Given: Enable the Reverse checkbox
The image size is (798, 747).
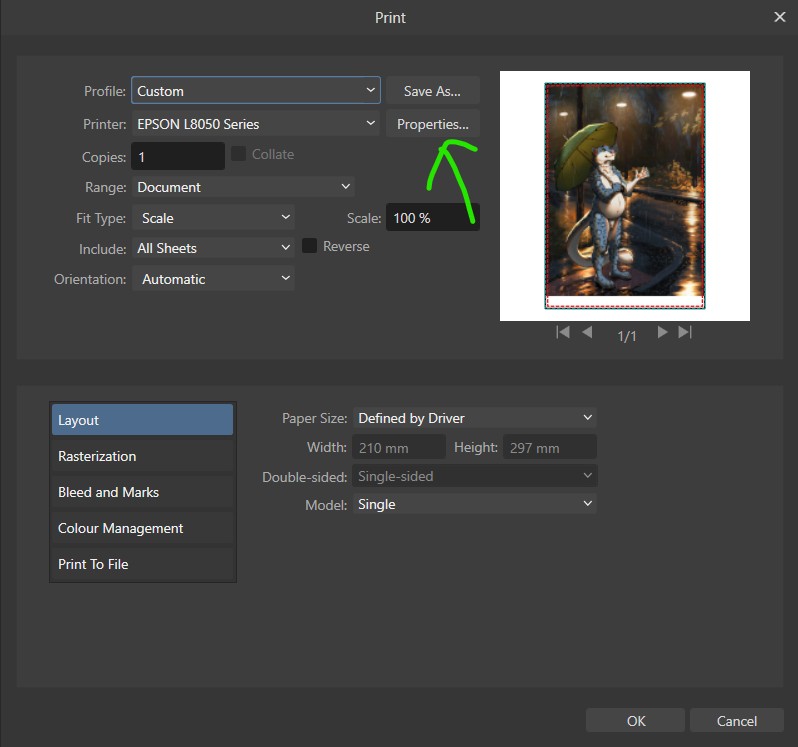Looking at the screenshot, I should (x=310, y=246).
